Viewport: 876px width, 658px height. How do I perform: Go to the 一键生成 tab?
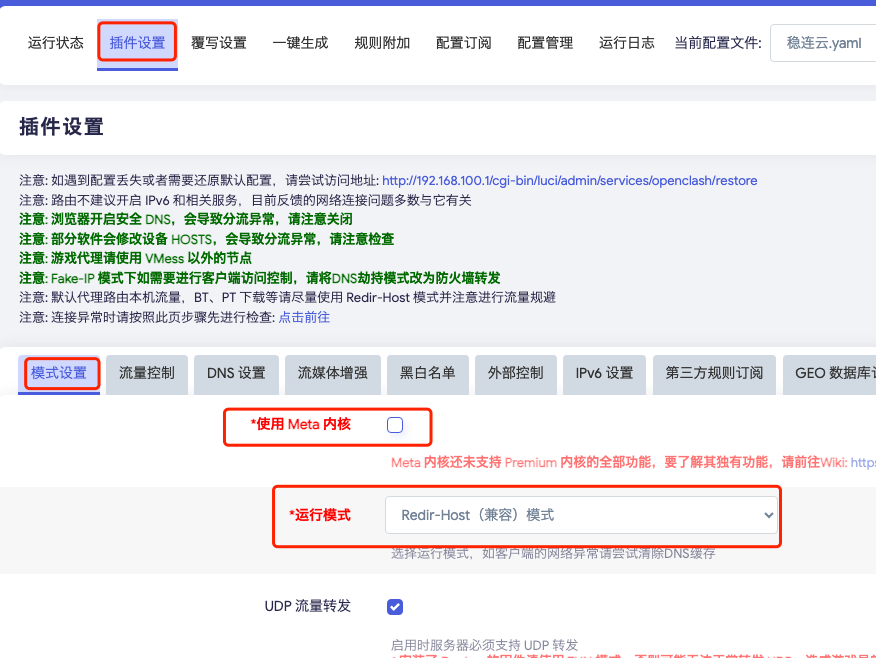(300, 43)
